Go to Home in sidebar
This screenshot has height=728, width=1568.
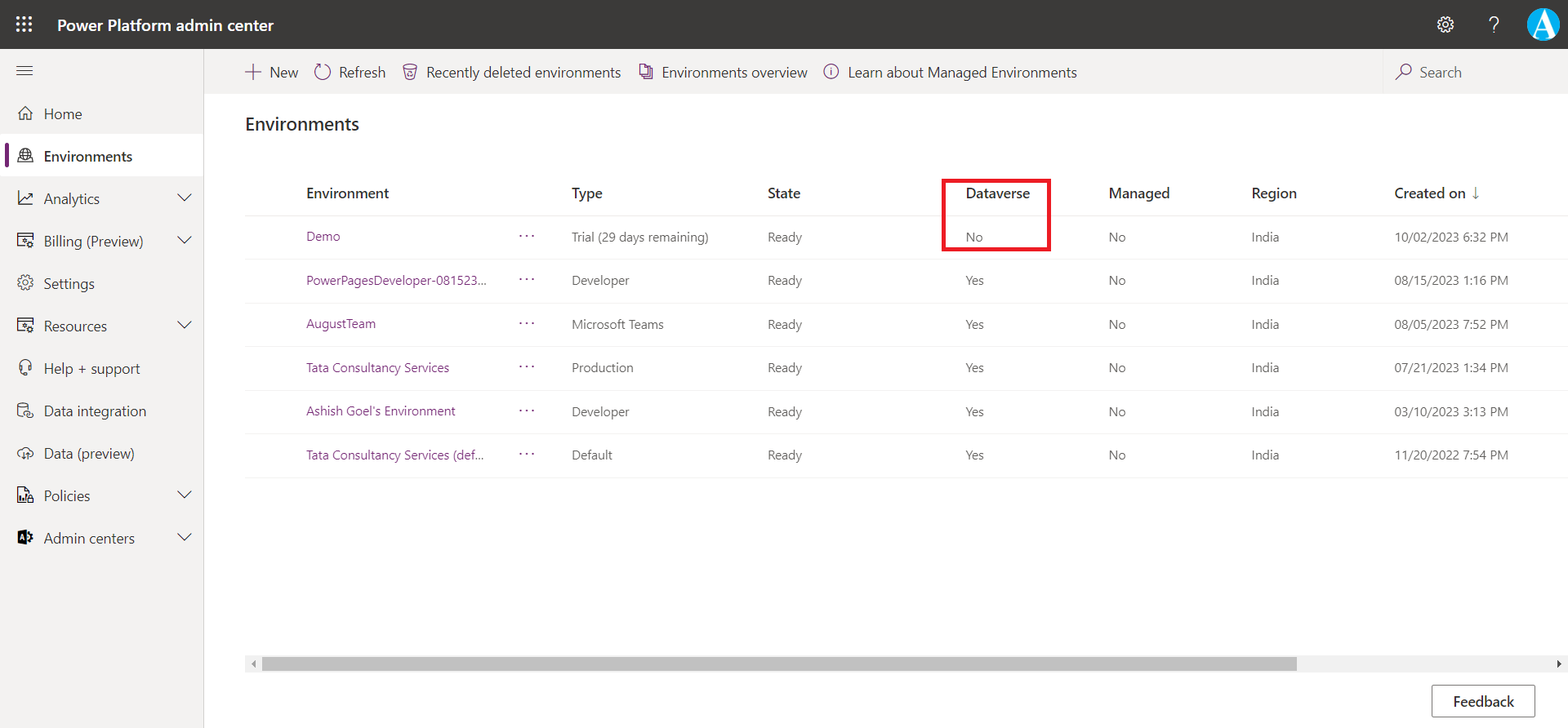point(63,114)
